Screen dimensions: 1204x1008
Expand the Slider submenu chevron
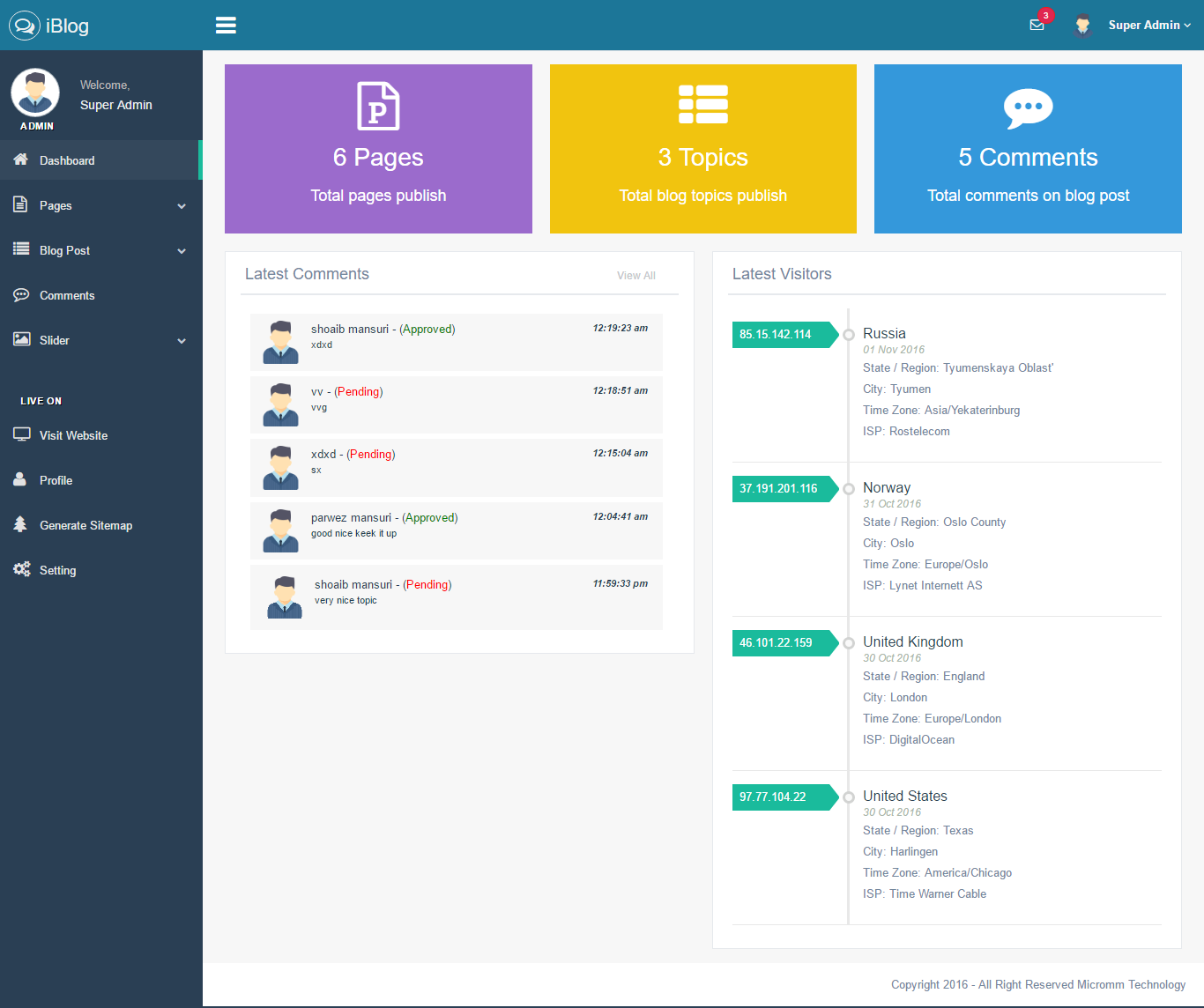pyautogui.click(x=182, y=341)
